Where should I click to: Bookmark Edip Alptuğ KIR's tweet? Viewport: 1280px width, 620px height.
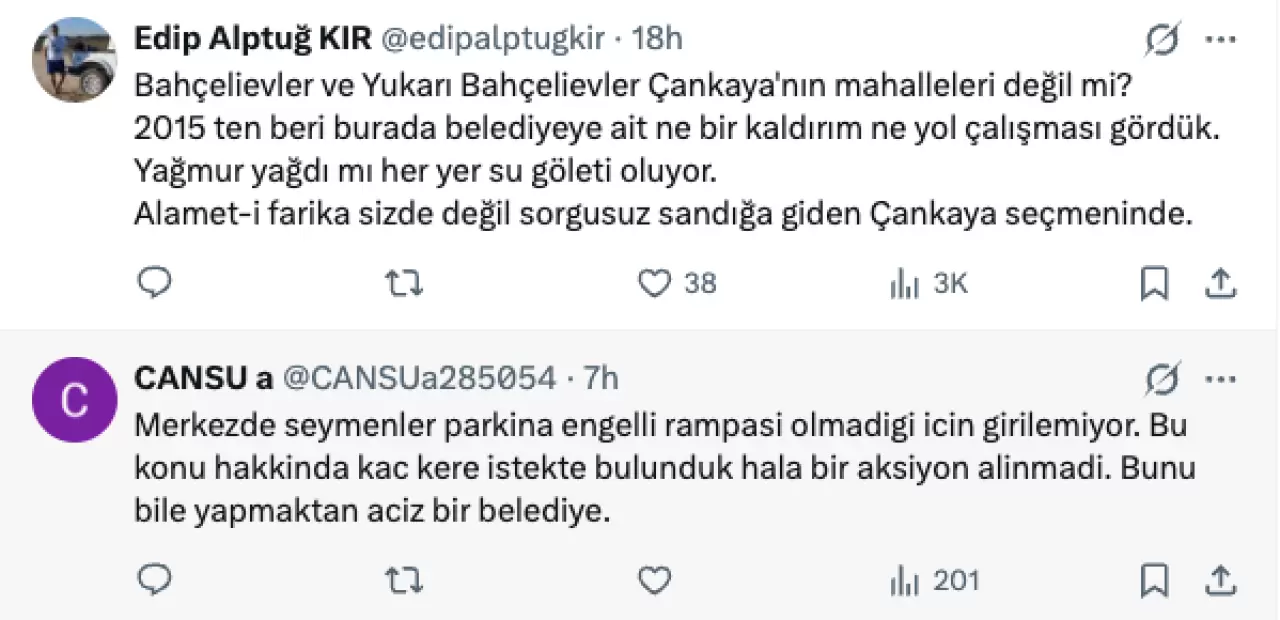point(1155,284)
